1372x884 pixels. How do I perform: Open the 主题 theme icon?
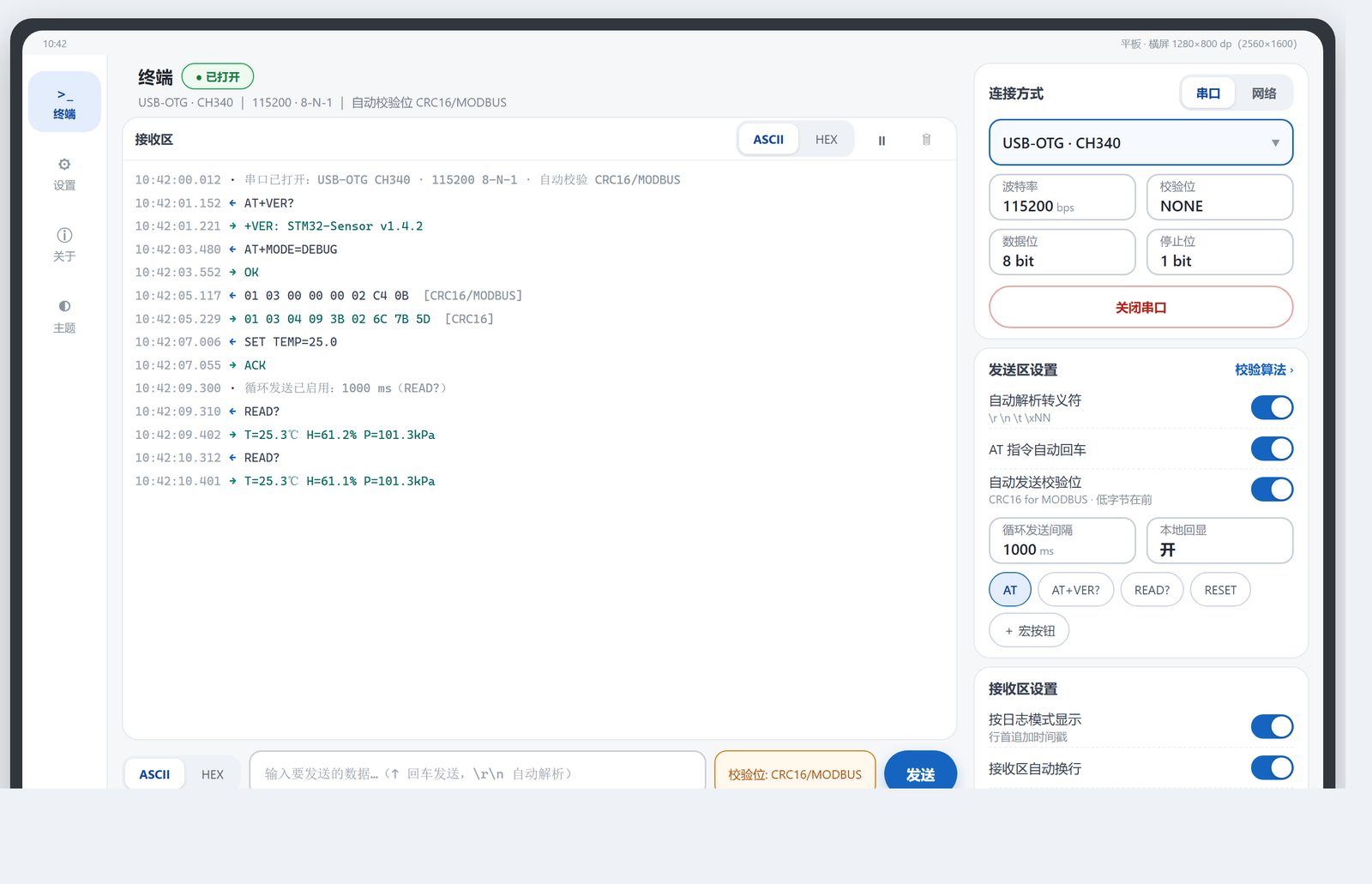(x=64, y=316)
